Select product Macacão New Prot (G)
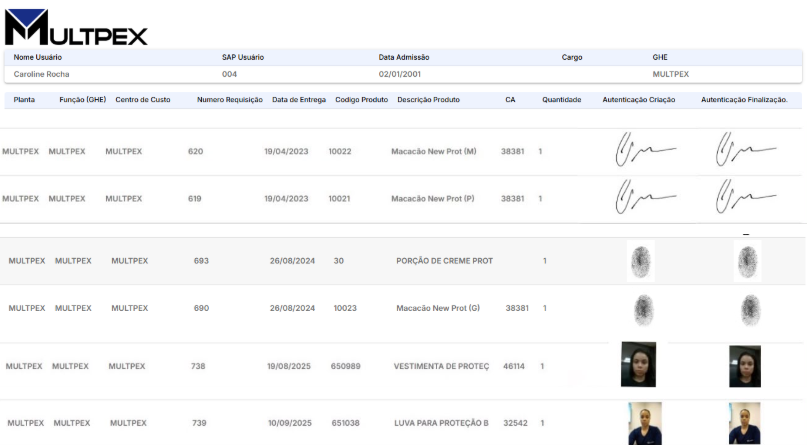This screenshot has width=807, height=445. (438, 308)
